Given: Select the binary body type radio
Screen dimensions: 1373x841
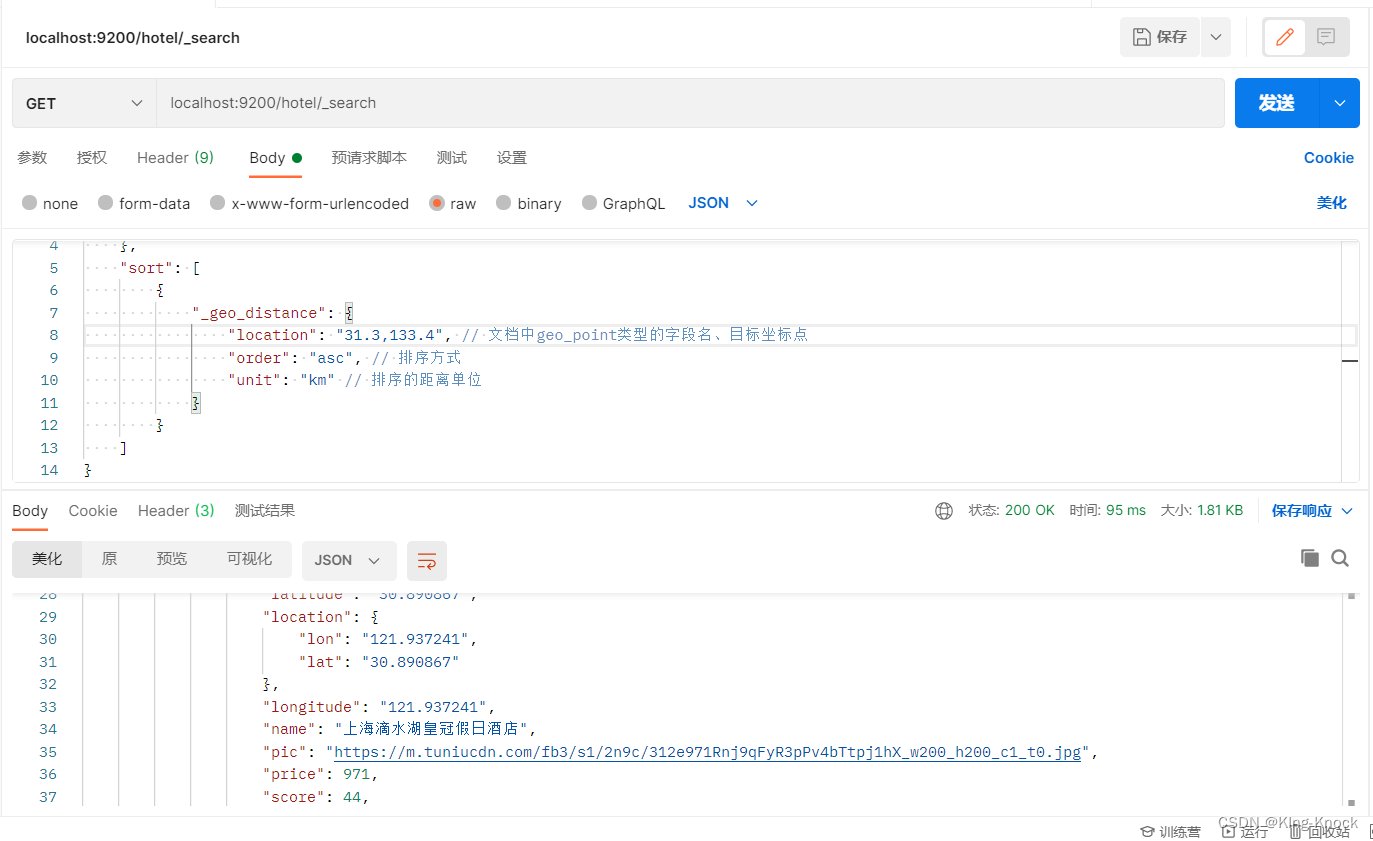Looking at the screenshot, I should click(504, 203).
